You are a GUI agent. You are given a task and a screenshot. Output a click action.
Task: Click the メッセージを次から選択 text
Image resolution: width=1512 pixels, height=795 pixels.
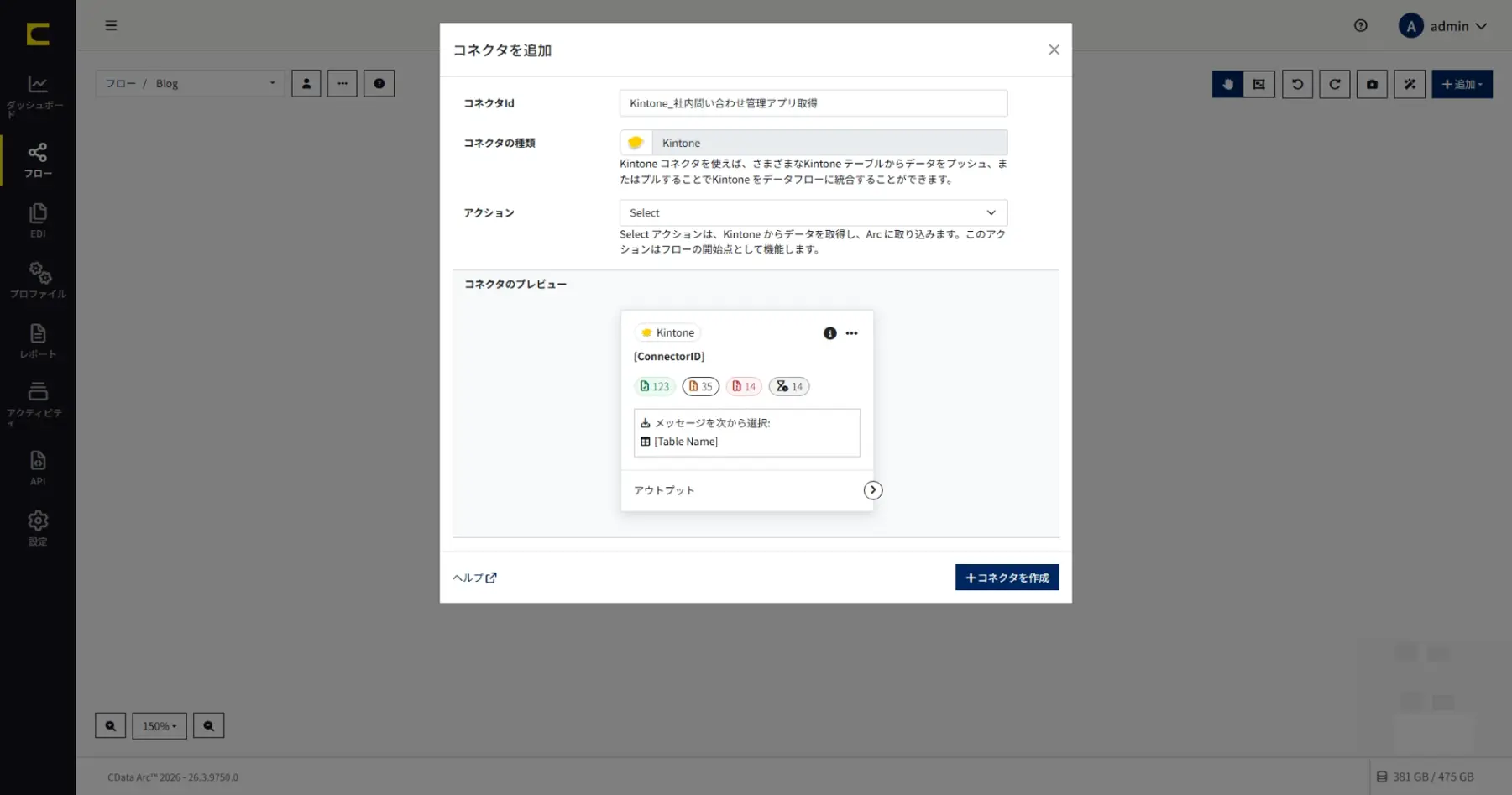(712, 423)
